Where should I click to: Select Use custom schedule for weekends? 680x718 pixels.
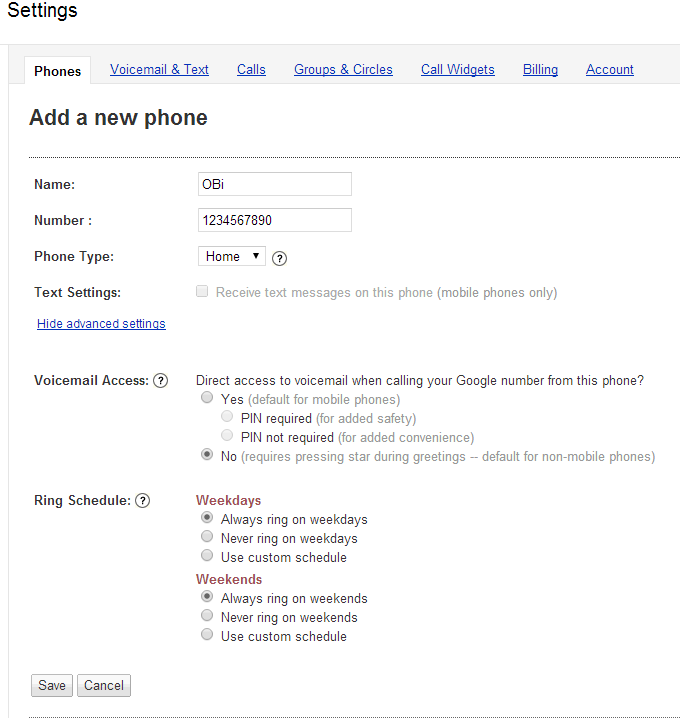click(207, 635)
